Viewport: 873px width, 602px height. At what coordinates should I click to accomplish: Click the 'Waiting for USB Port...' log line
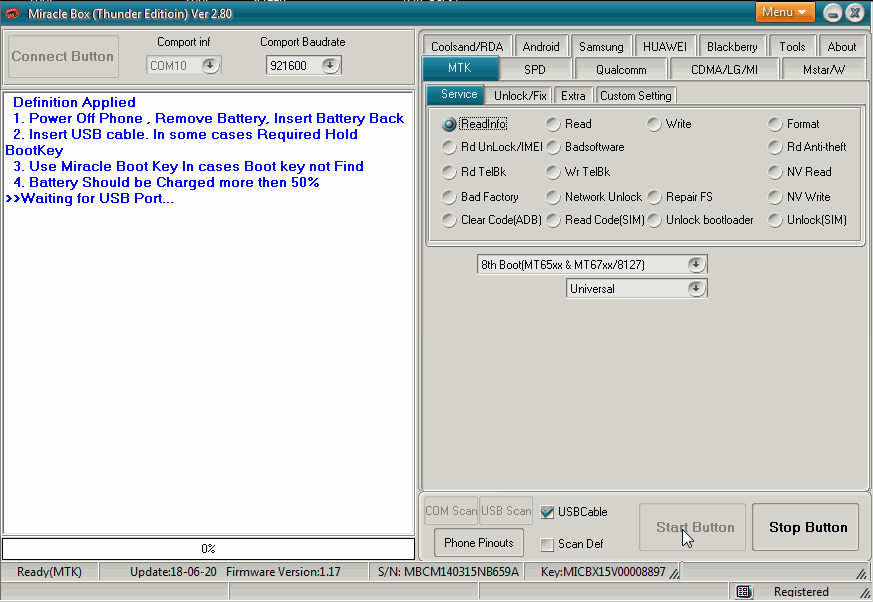(89, 198)
